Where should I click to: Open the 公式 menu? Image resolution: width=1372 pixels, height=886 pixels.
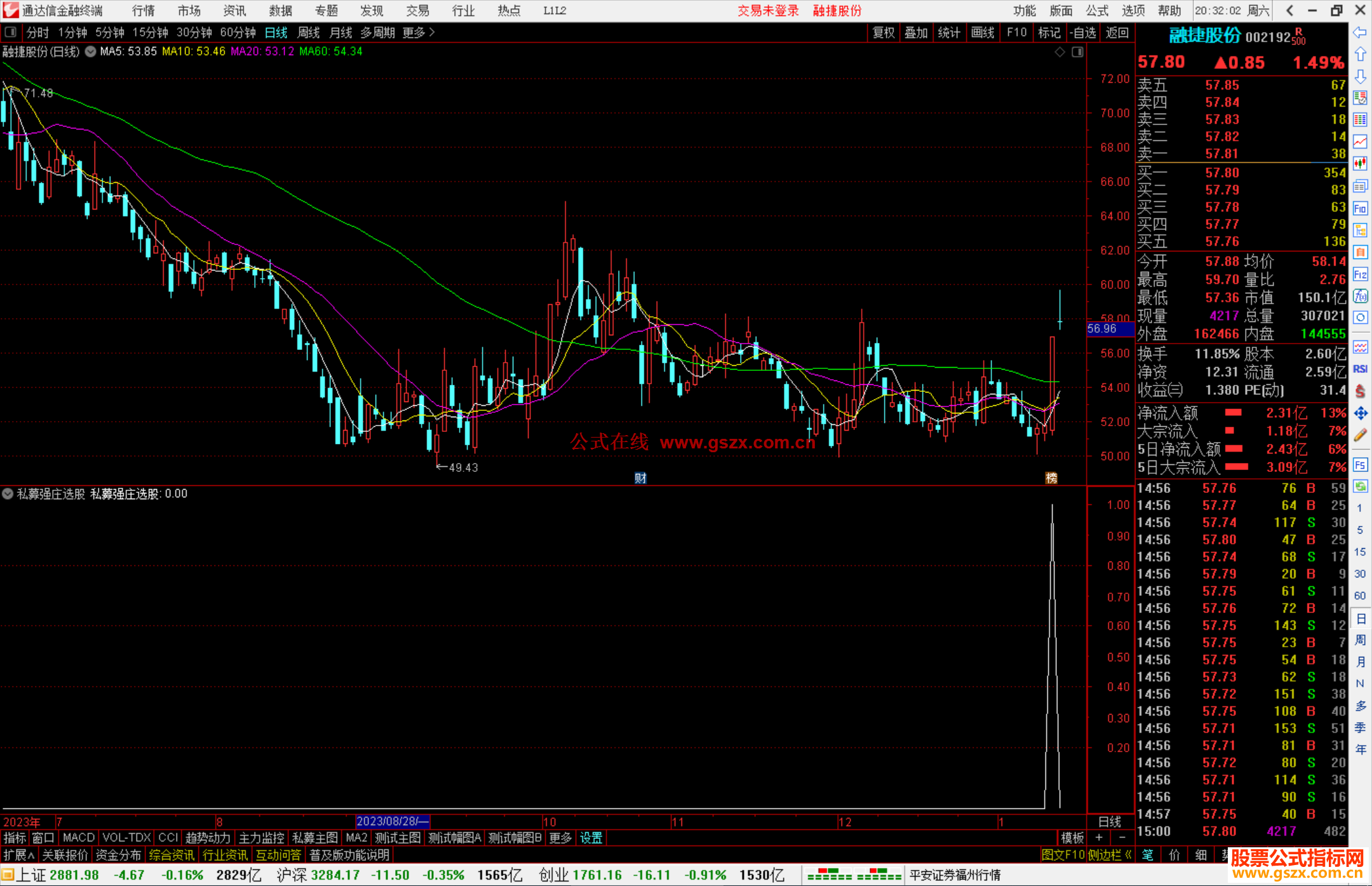(1096, 11)
